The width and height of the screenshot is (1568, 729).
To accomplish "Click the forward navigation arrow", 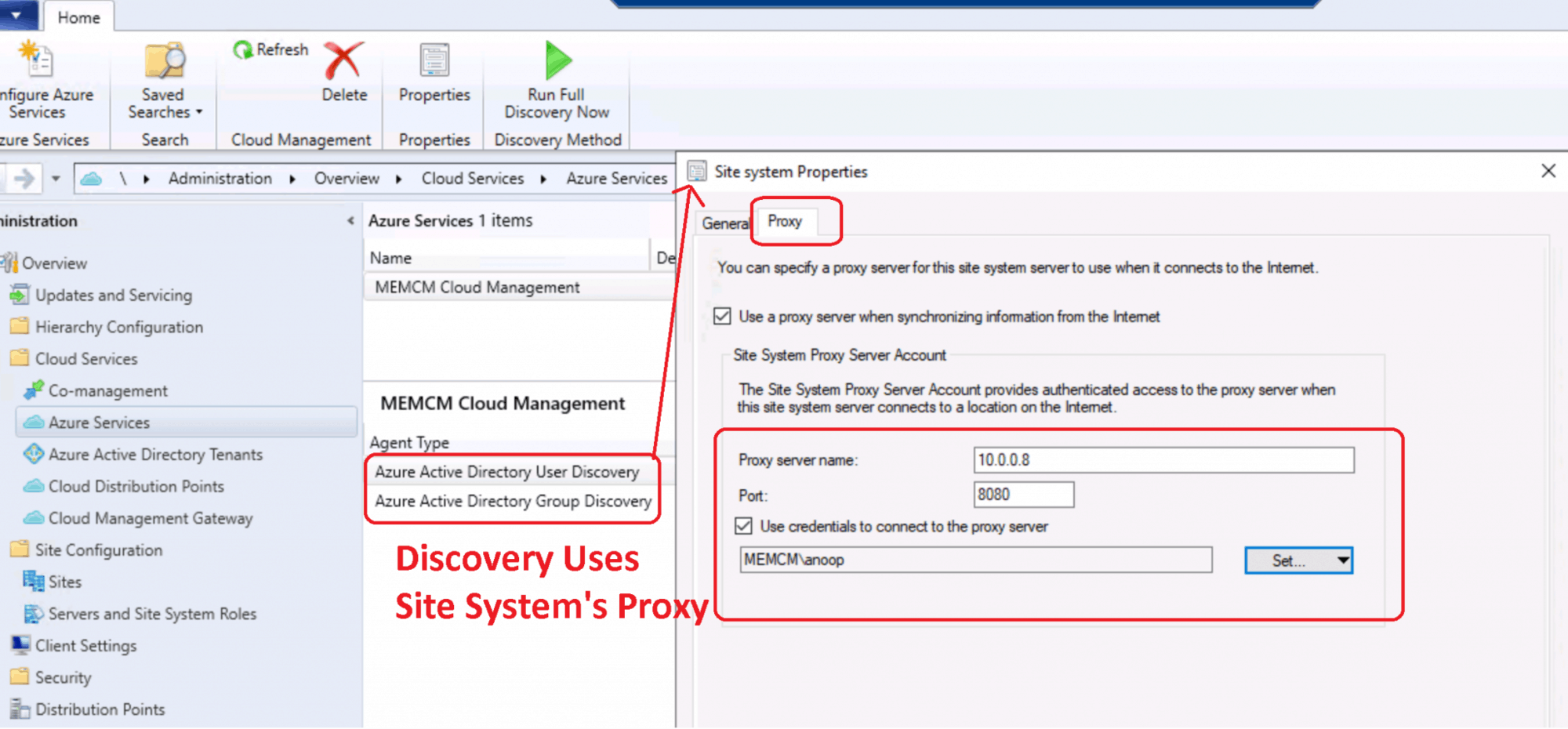I will click(x=24, y=179).
